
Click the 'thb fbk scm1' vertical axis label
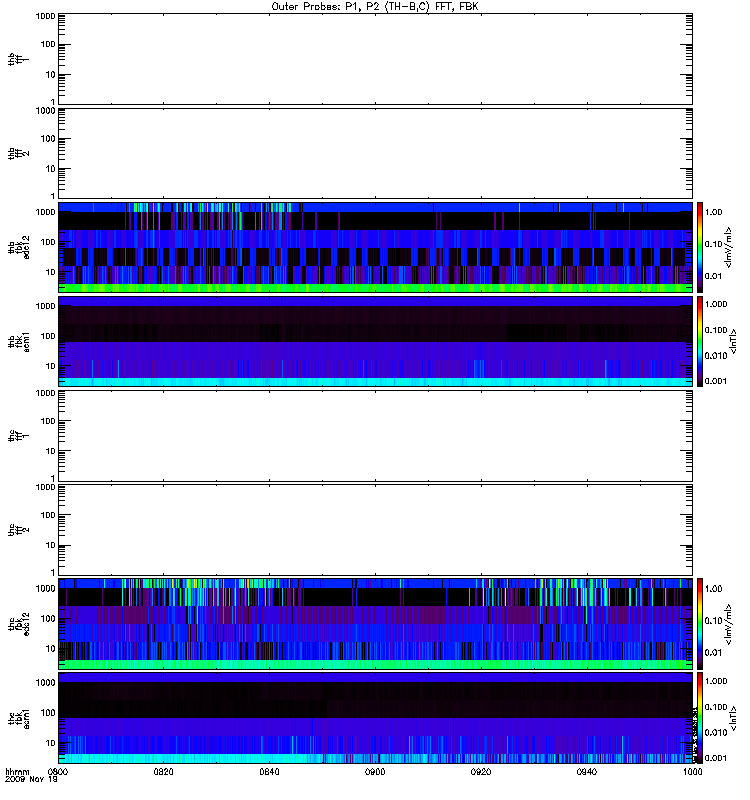[x=18, y=341]
